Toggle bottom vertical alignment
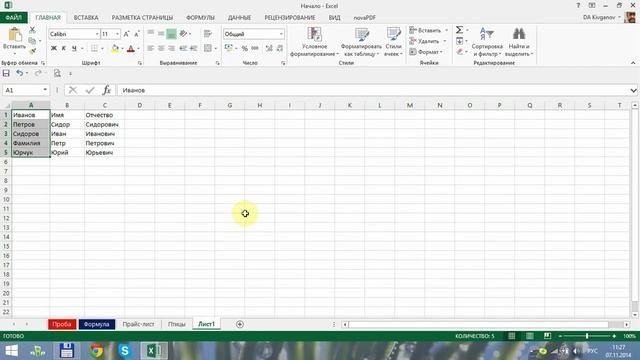 pos(171,34)
